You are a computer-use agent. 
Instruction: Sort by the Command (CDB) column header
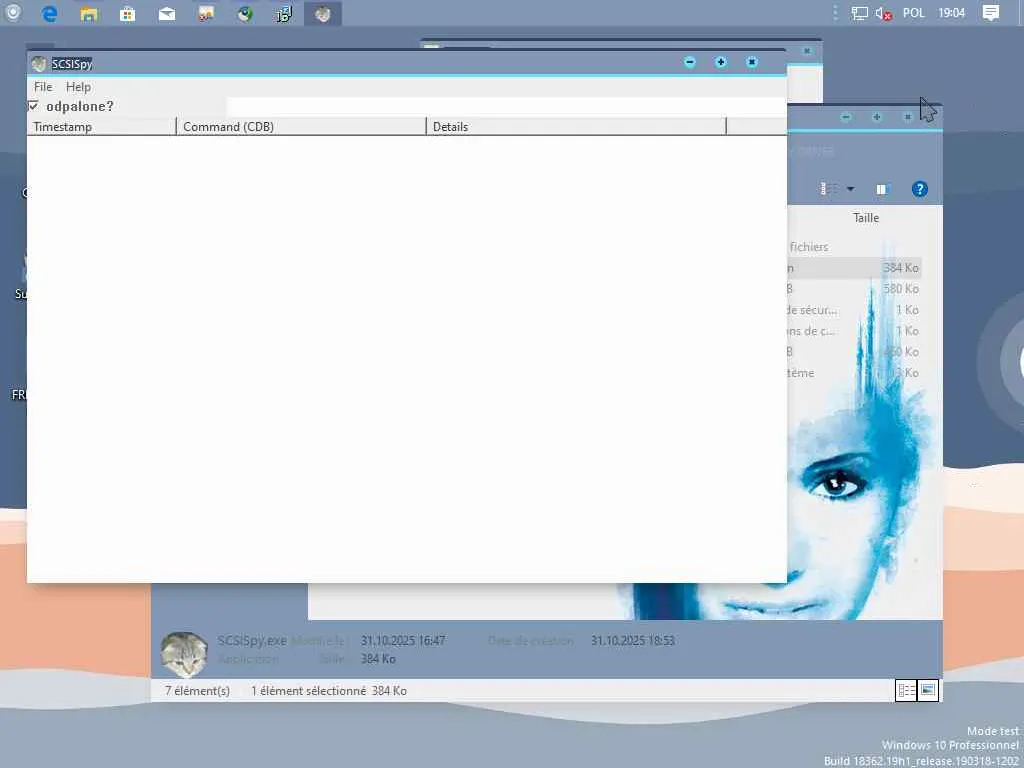[x=301, y=127]
